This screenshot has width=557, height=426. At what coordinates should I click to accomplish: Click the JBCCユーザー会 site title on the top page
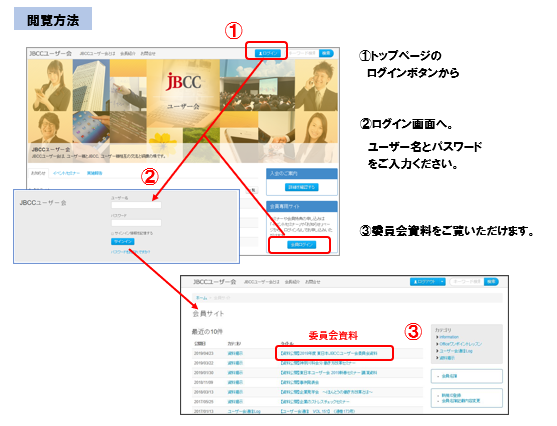coord(50,53)
